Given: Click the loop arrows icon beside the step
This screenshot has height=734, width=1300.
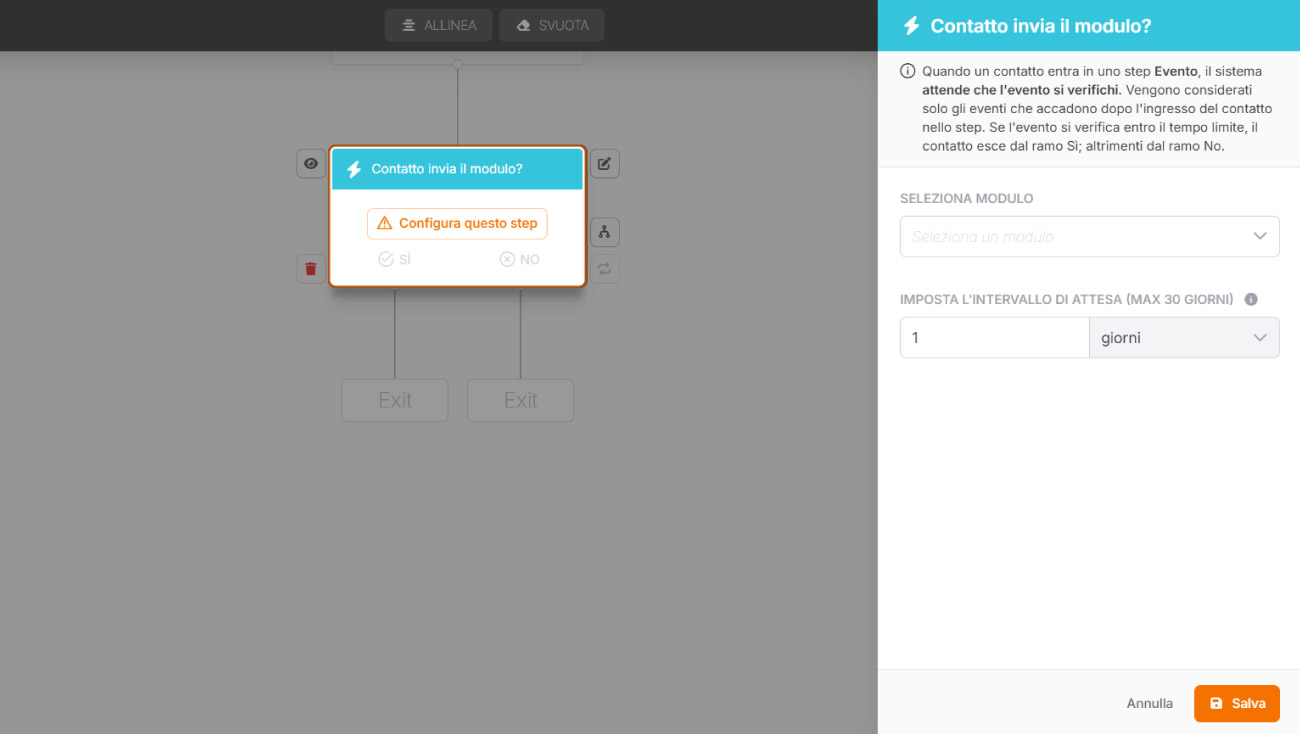Looking at the screenshot, I should point(605,269).
